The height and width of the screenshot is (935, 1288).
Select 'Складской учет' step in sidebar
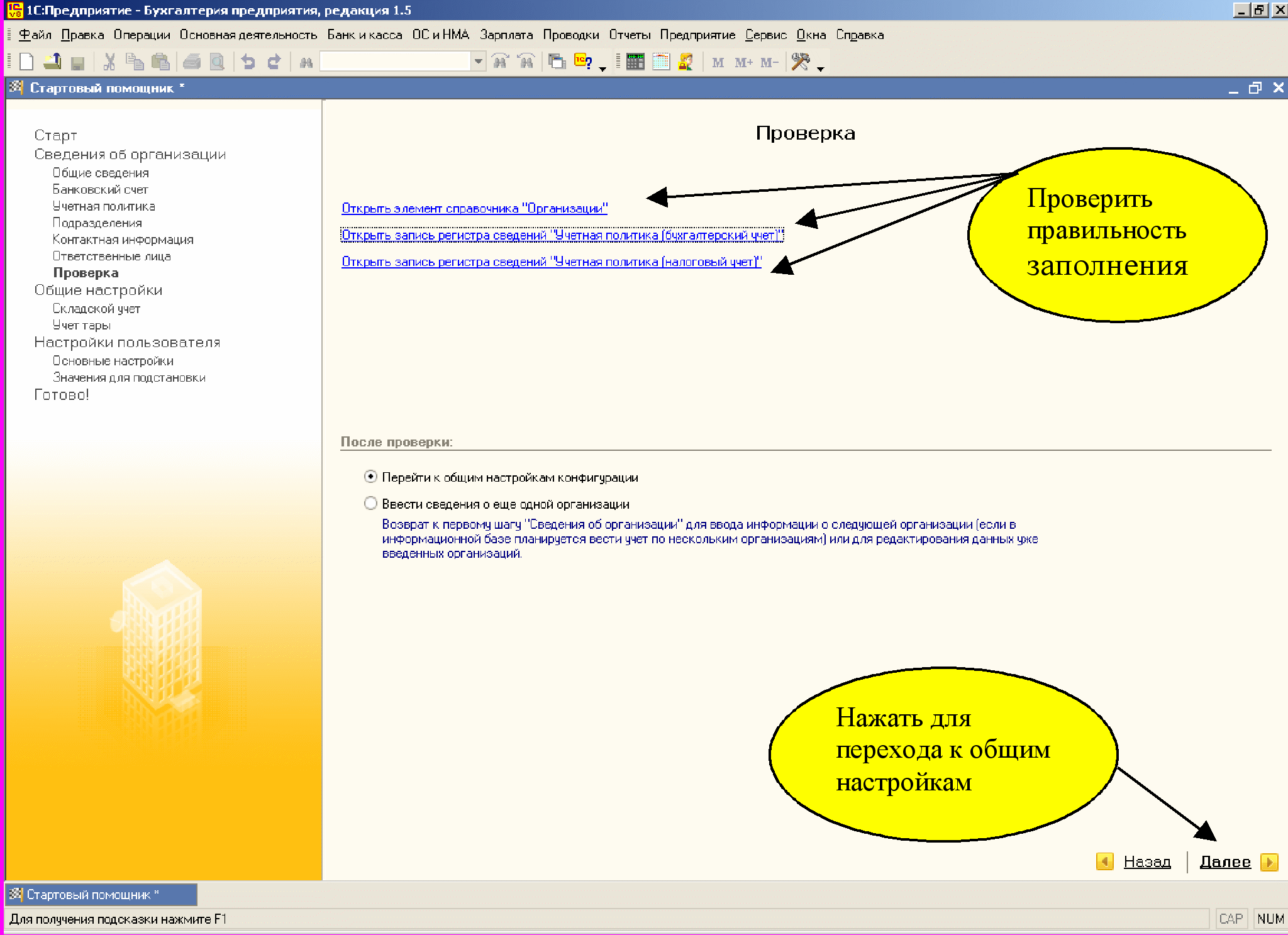pos(97,309)
